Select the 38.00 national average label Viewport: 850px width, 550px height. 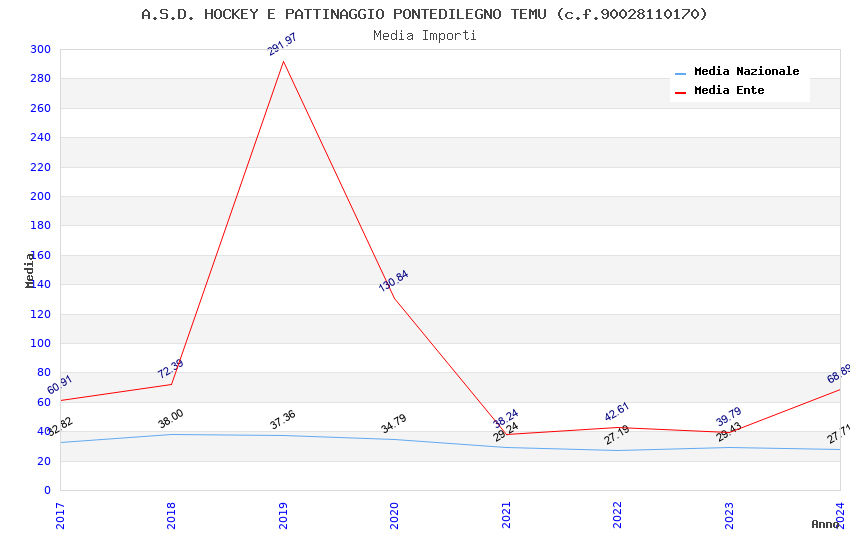pos(171,419)
